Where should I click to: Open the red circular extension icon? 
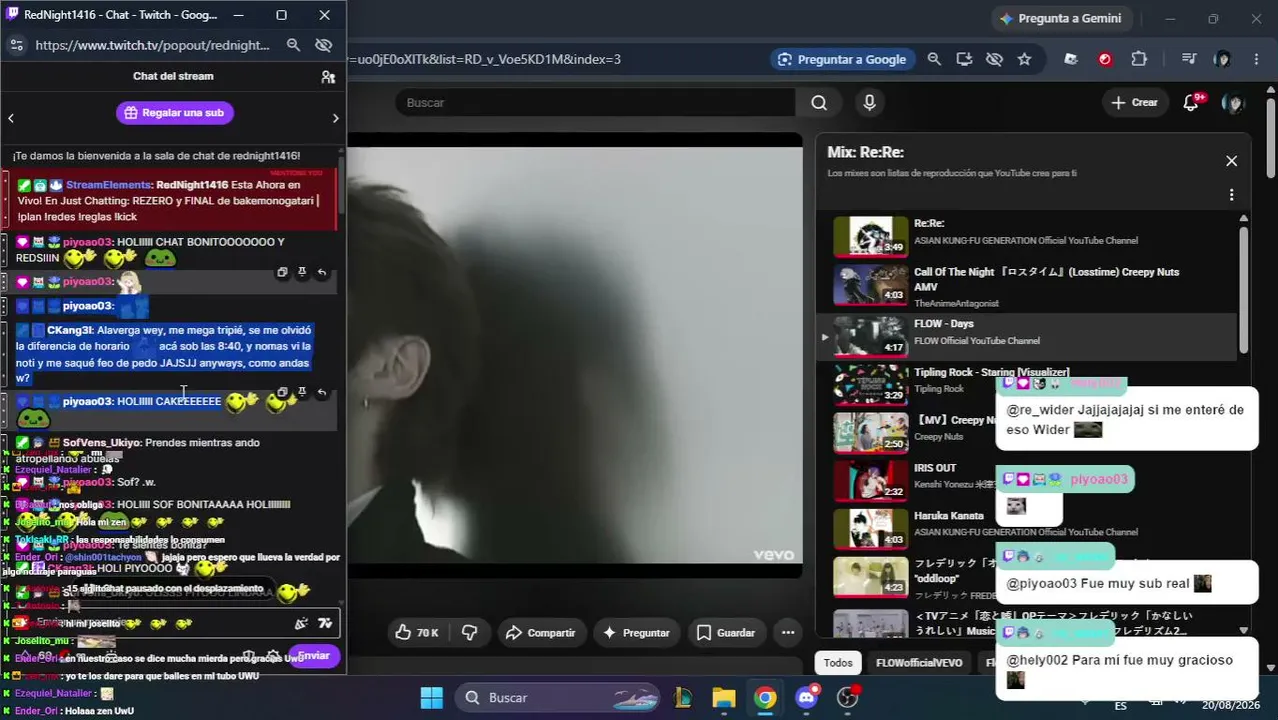(1105, 59)
